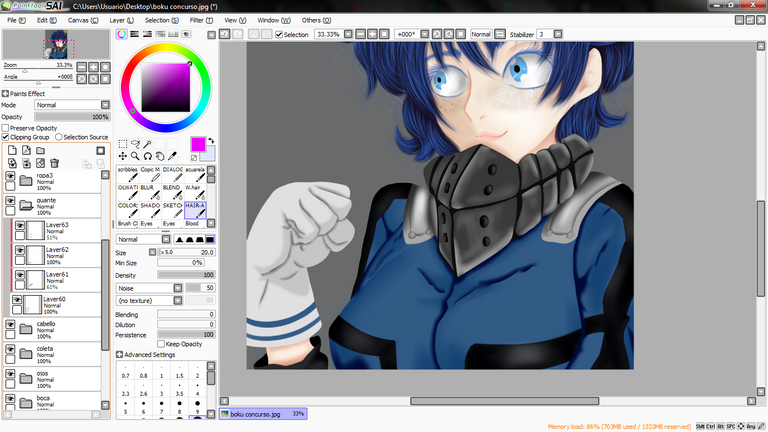The image size is (768, 432).
Task: Select the Lasso tool
Action: [x=135, y=144]
